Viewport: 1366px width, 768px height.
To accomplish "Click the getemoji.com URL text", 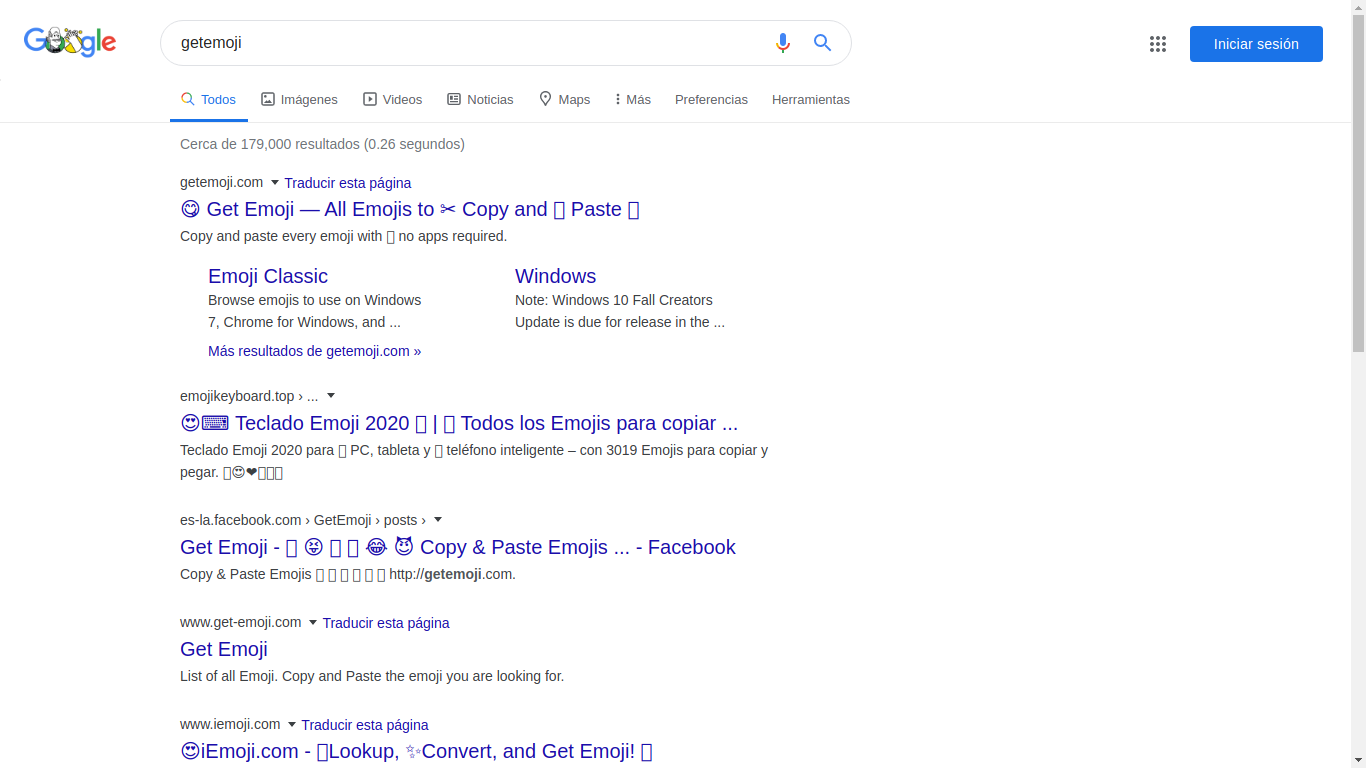I will (x=221, y=182).
